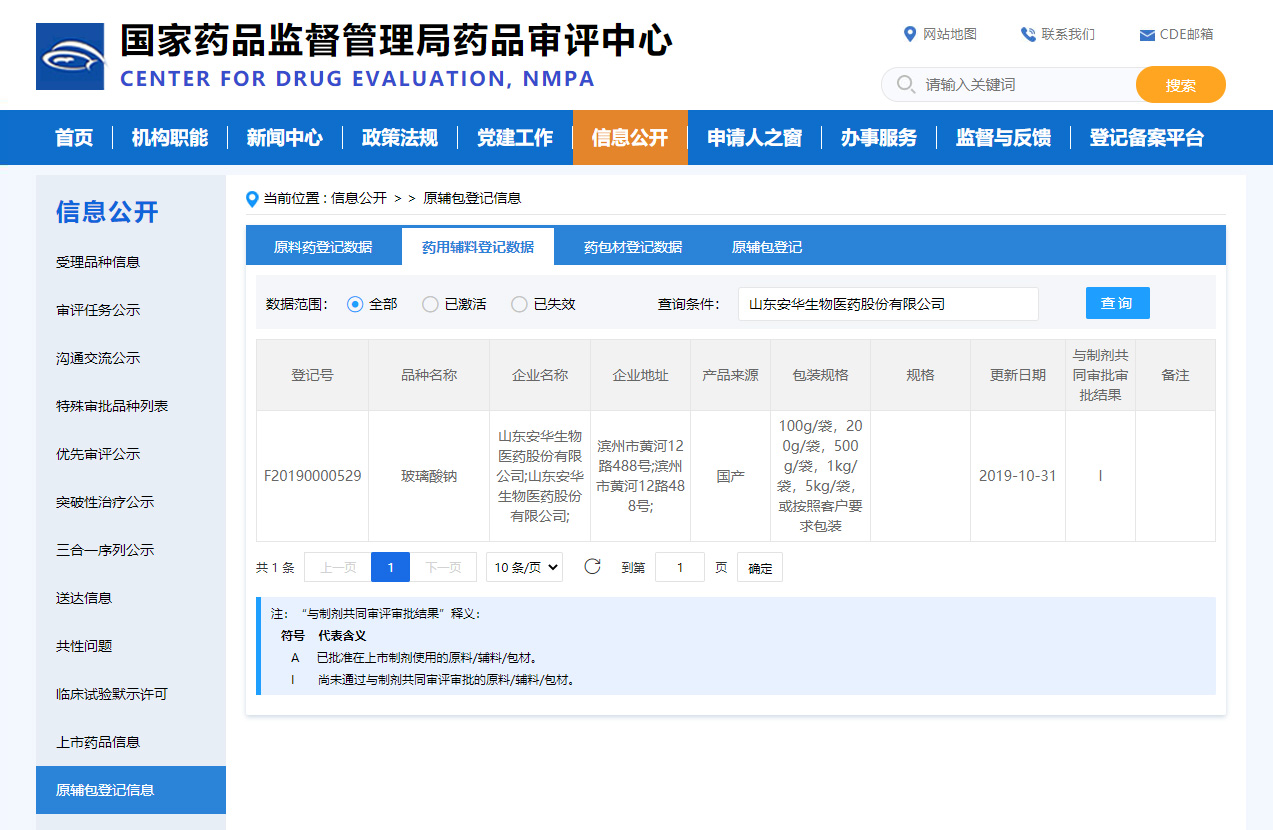The width and height of the screenshot is (1273, 830).
Task: Click the magnifier icon in search box
Action: 906,84
